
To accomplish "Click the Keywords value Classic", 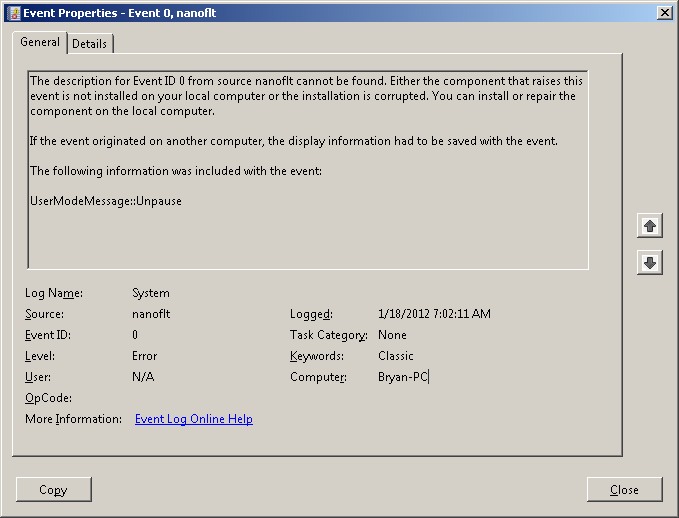I will pos(397,356).
